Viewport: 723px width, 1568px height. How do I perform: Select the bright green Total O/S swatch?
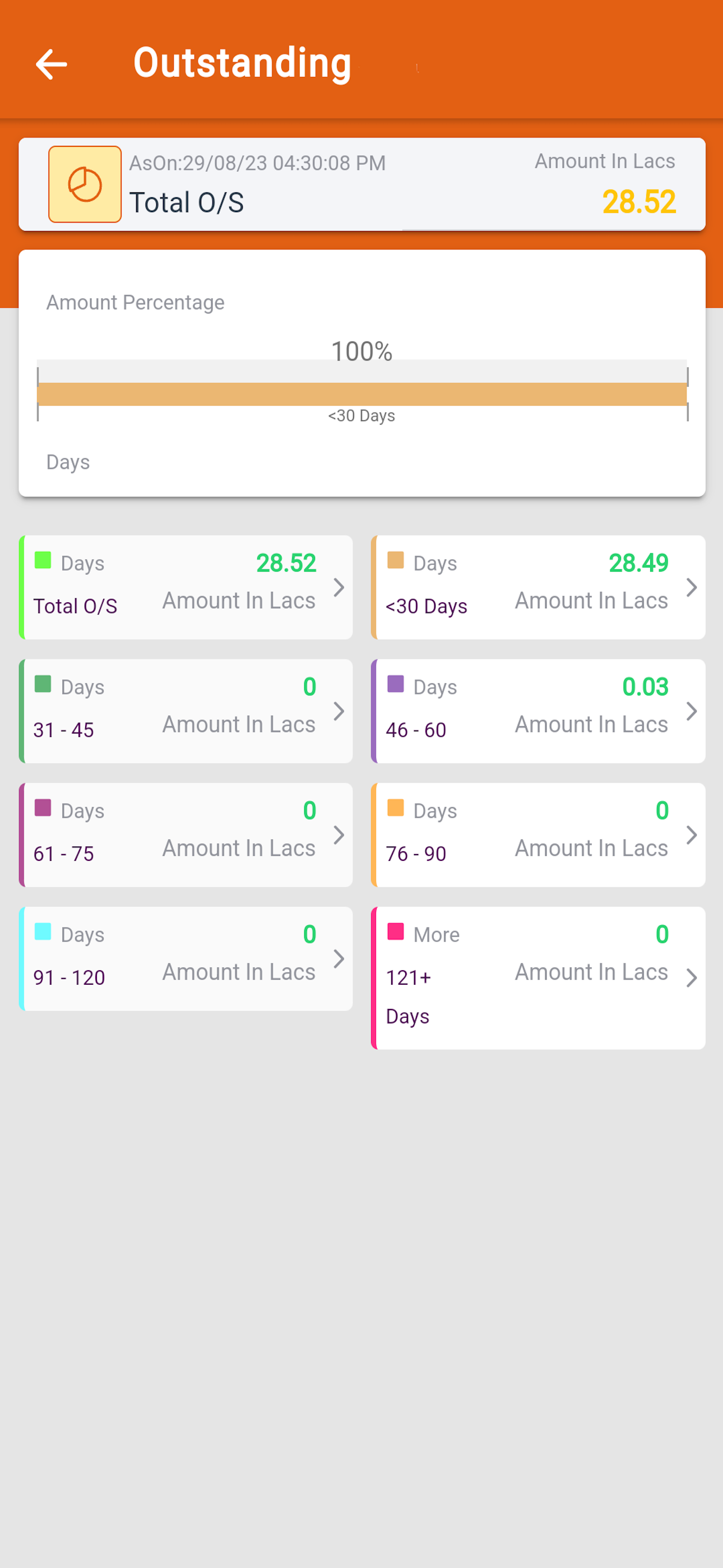(x=43, y=560)
